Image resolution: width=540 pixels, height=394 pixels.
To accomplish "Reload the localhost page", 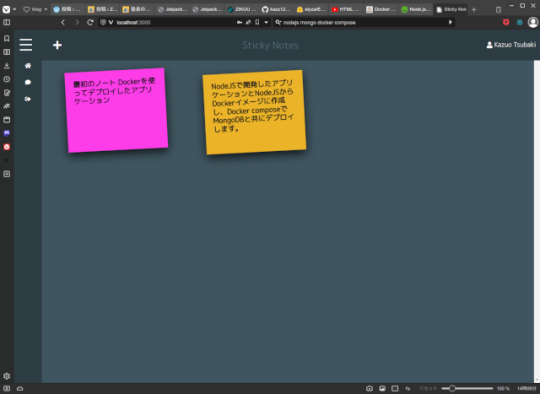I will click(90, 22).
